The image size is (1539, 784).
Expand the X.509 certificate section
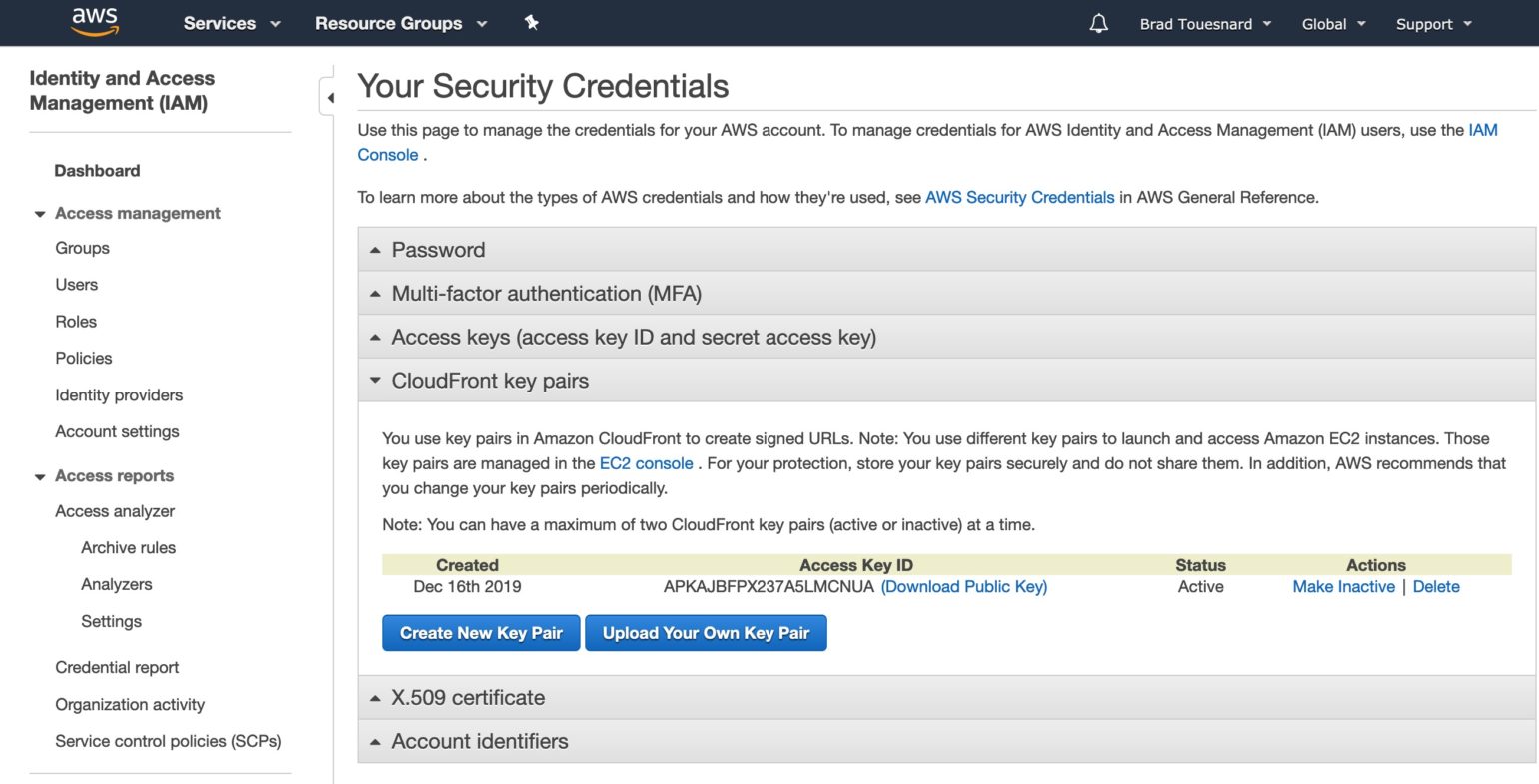point(946,698)
